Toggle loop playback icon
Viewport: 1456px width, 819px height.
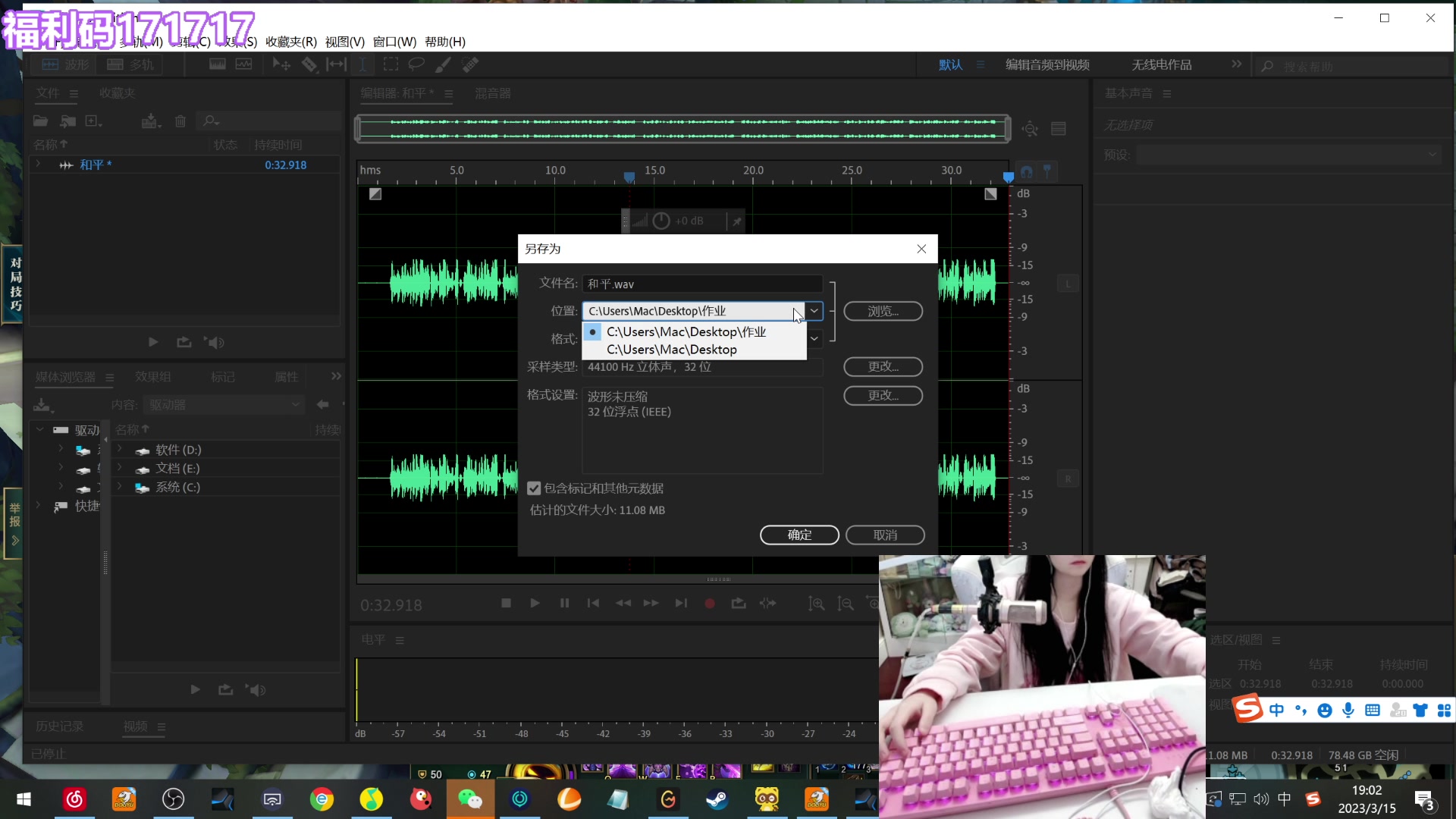tap(738, 604)
